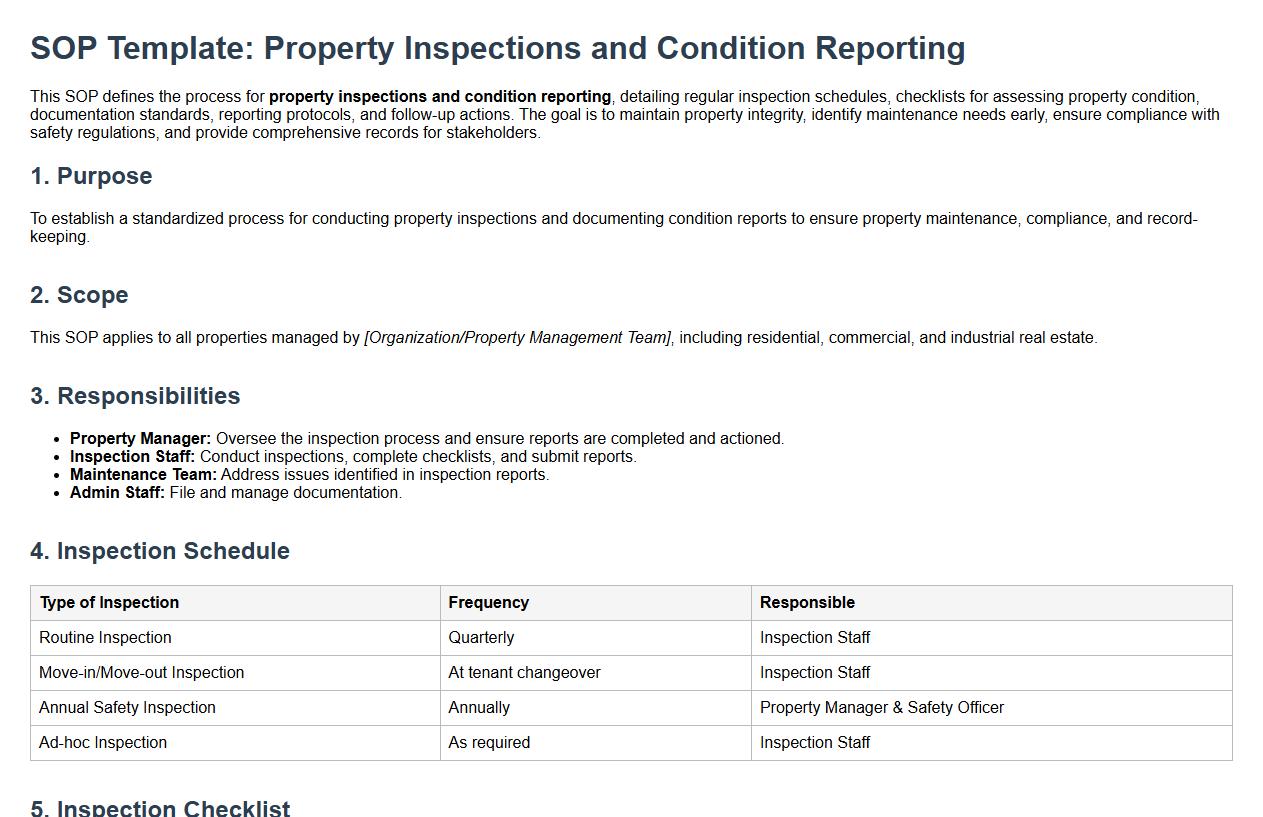Screen dimensions: 1263x817
Task: Click the "Admin Staff:" bullet label
Action: click(x=117, y=493)
